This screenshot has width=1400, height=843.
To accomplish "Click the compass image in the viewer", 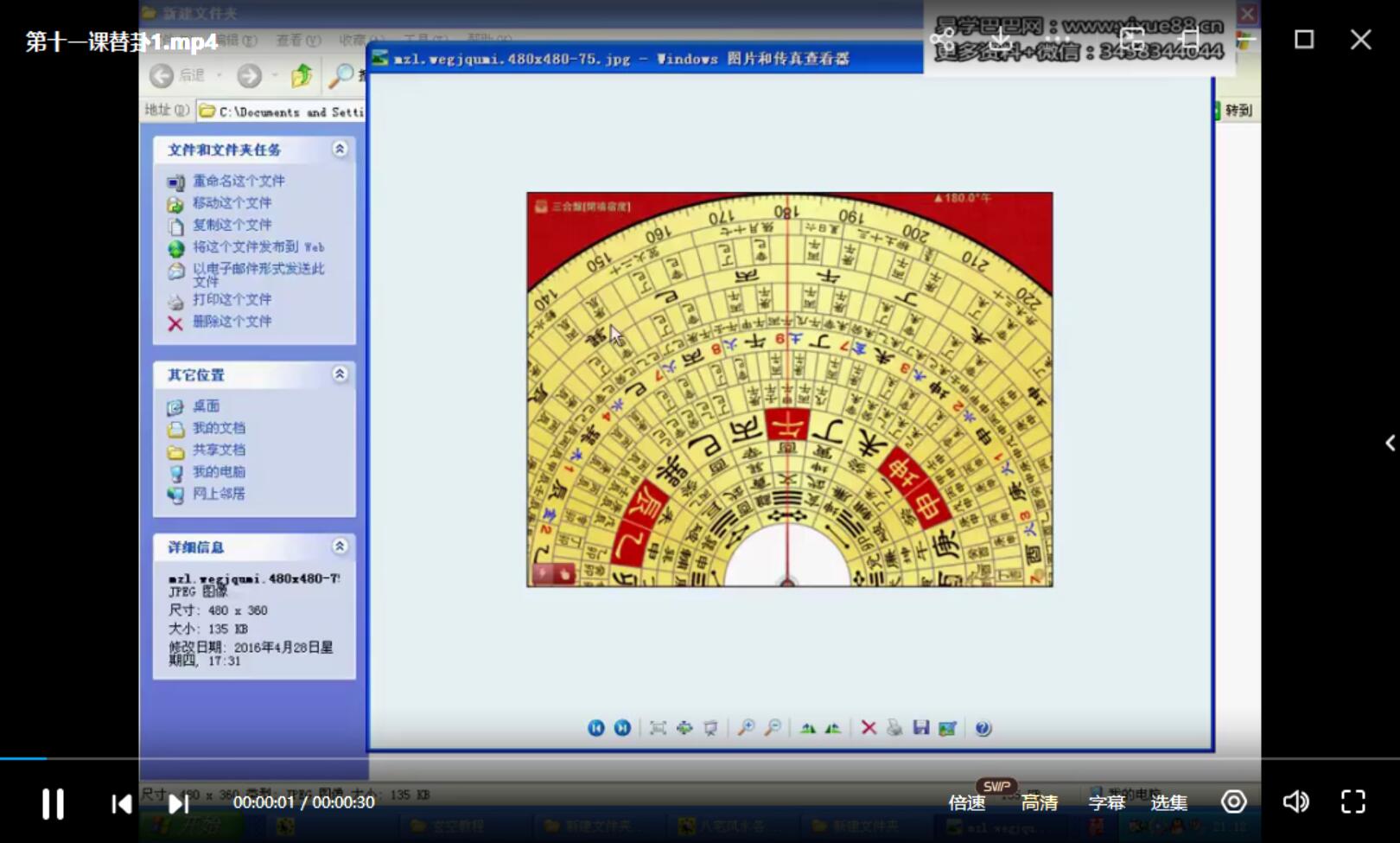I will click(x=789, y=389).
